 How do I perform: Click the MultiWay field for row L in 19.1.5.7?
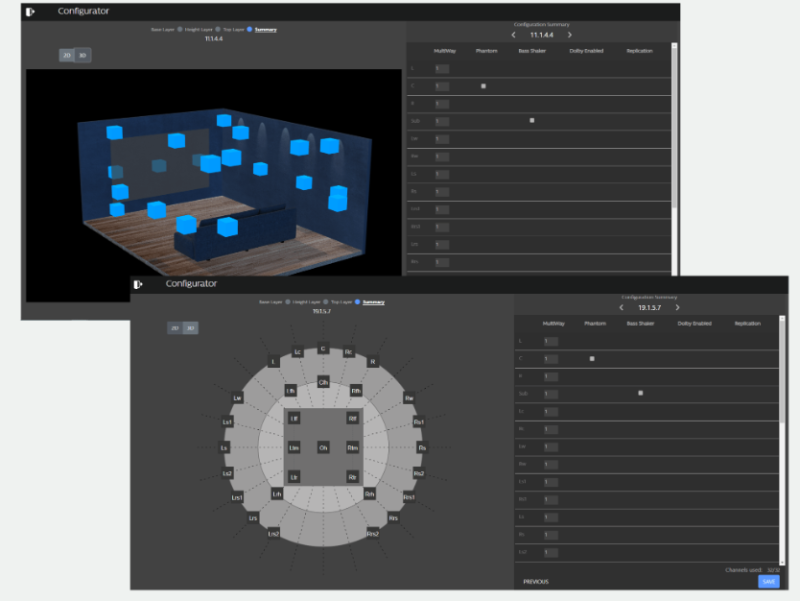tap(550, 341)
